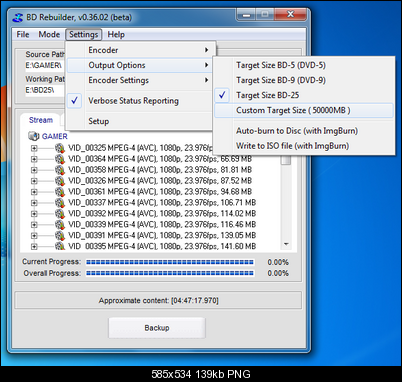Toggle Verbose Status Reporting
Image resolution: width=402 pixels, height=382 pixels.
[140, 101]
